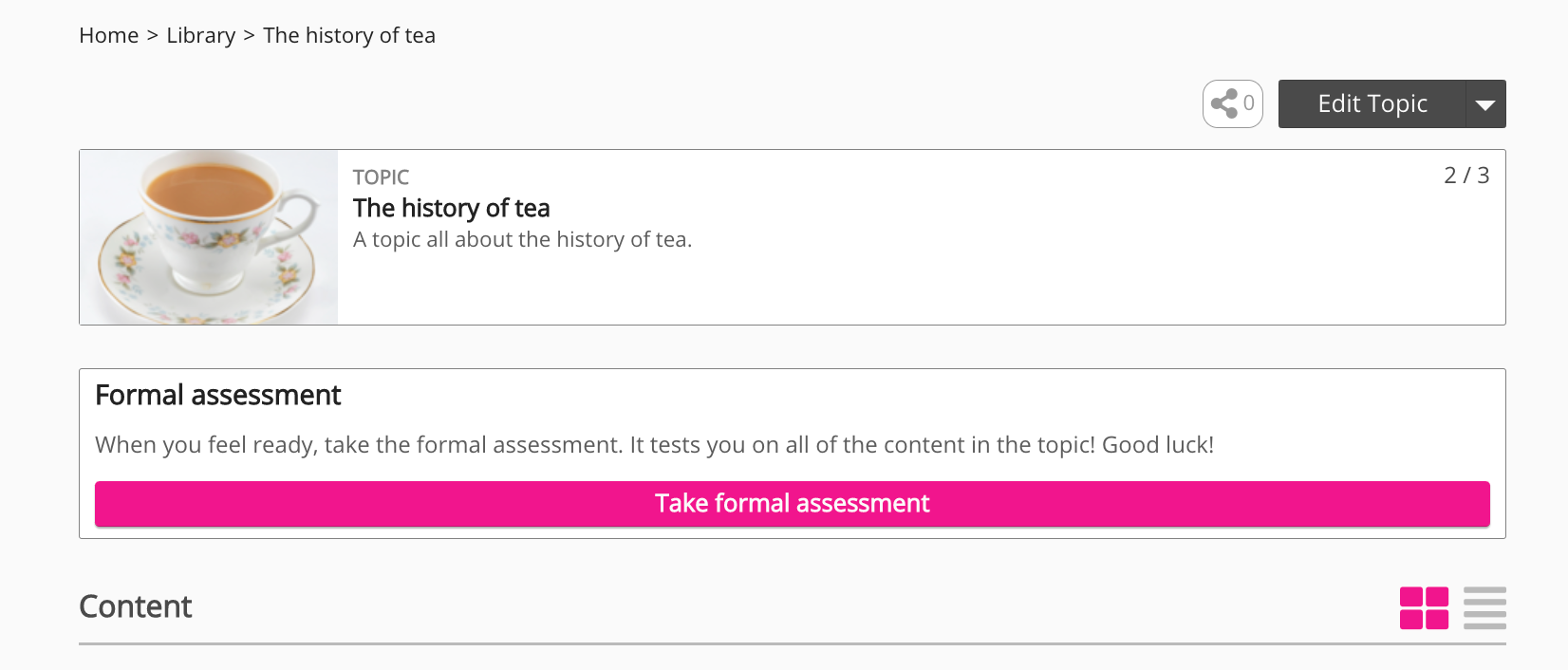Go to Home in the breadcrumb
The height and width of the screenshot is (670, 1568).
(x=109, y=36)
